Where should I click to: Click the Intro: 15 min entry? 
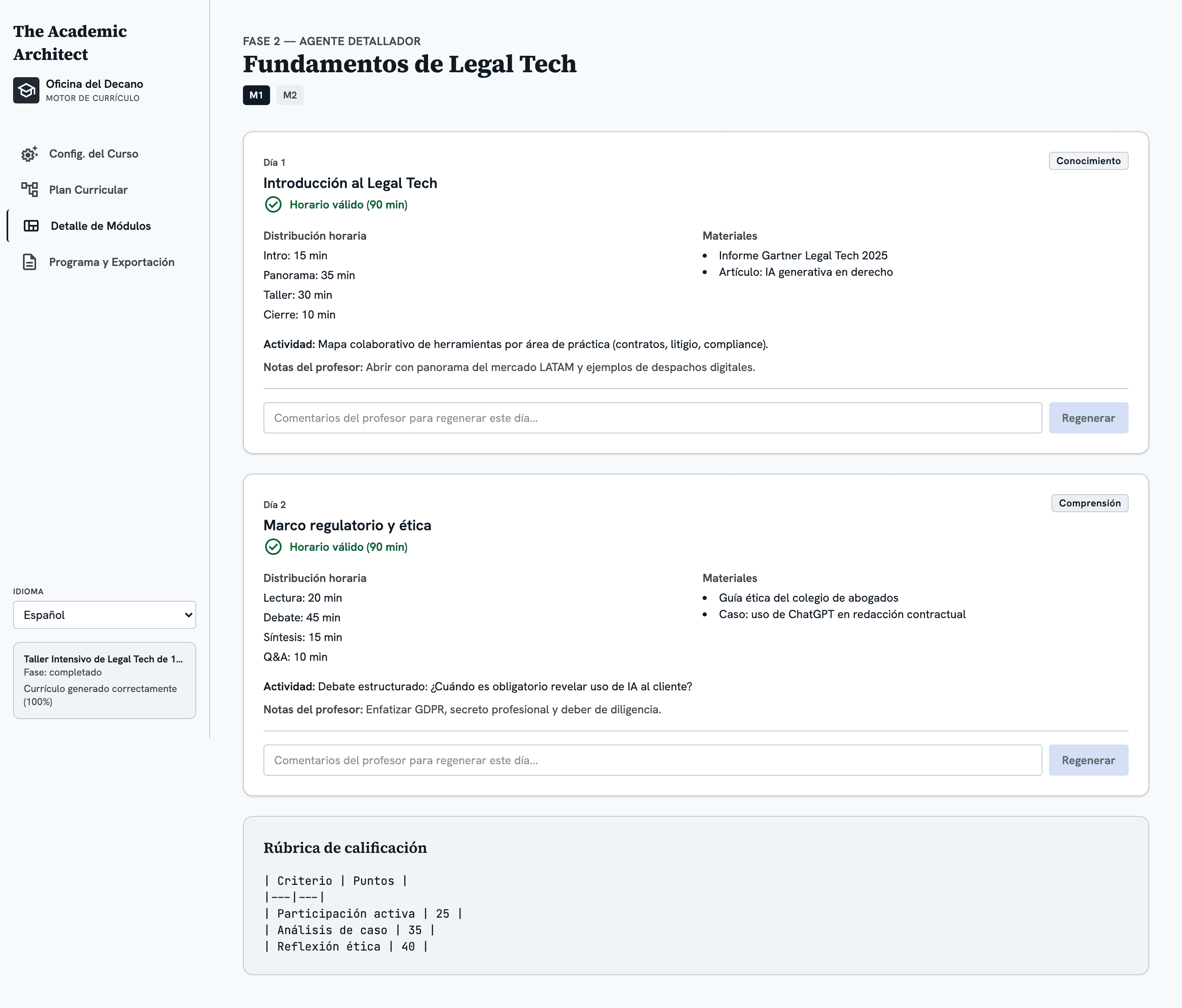295,256
